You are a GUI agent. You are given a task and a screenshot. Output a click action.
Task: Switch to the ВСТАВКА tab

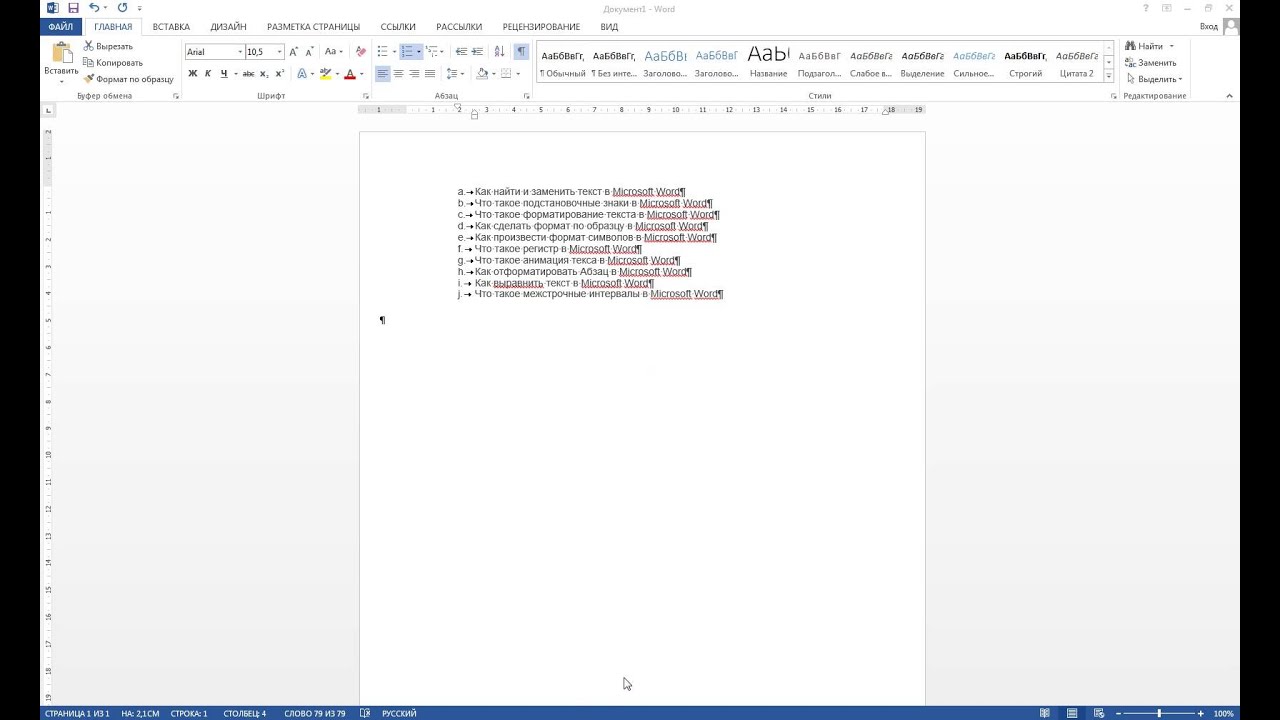171,27
